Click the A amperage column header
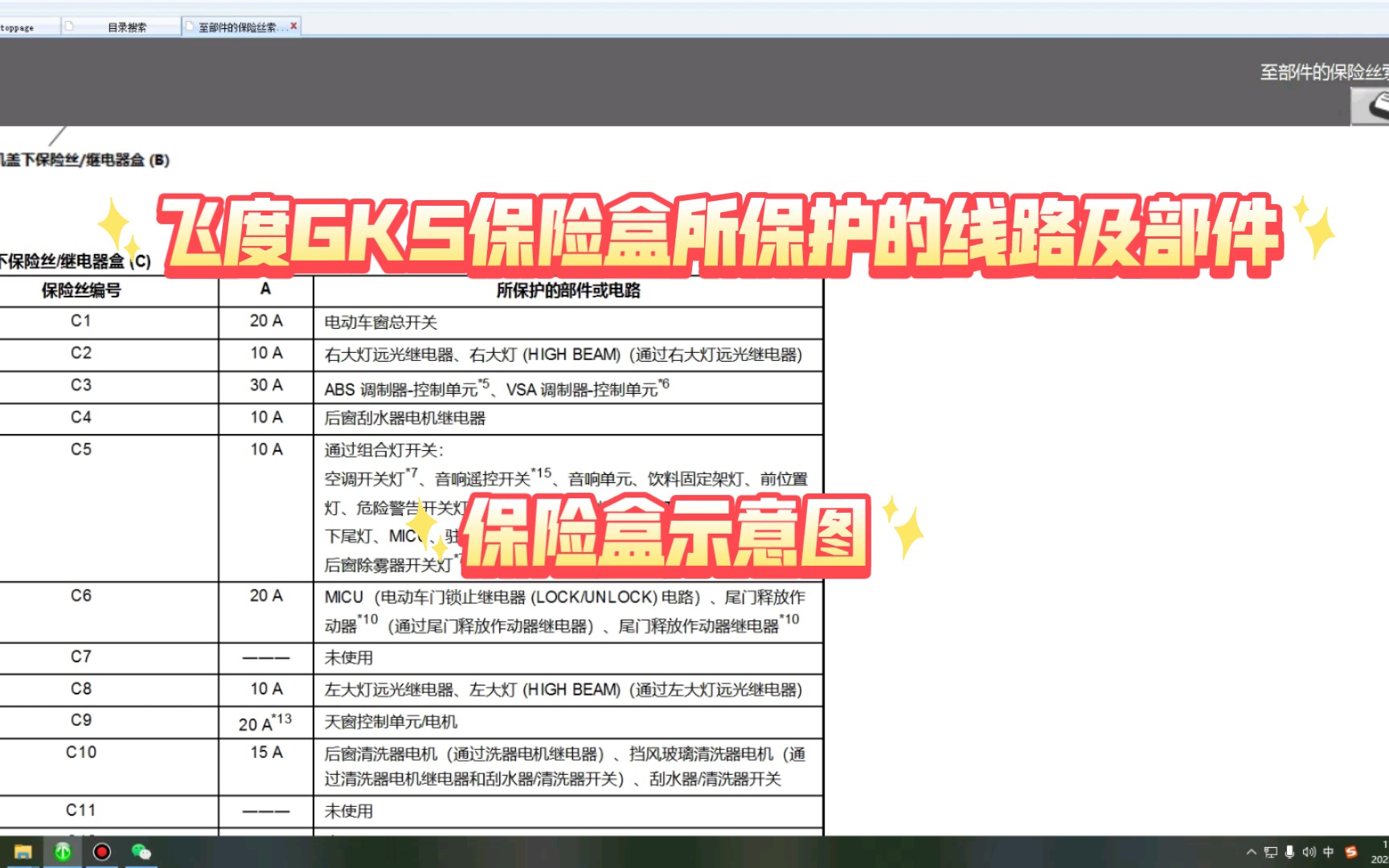This screenshot has height=868, width=1389. click(x=266, y=289)
